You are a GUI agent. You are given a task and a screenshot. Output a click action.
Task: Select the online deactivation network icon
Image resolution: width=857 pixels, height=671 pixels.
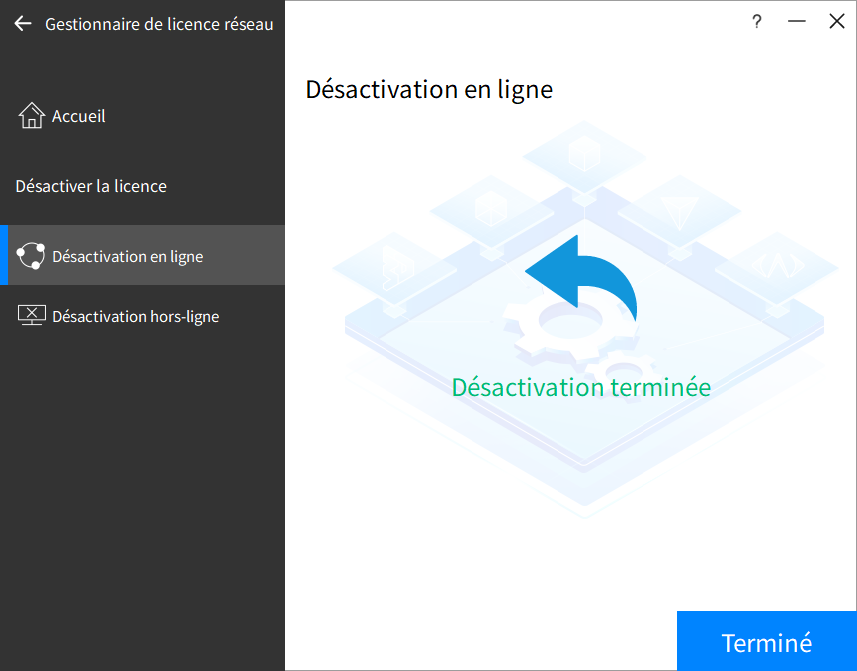tap(31, 256)
